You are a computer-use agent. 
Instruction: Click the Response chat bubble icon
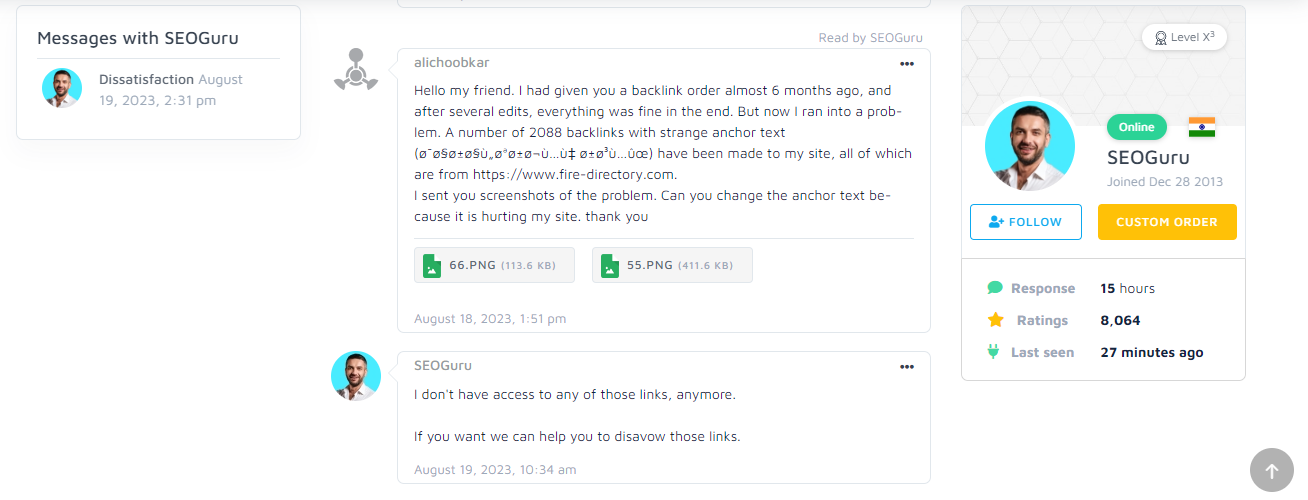point(995,288)
